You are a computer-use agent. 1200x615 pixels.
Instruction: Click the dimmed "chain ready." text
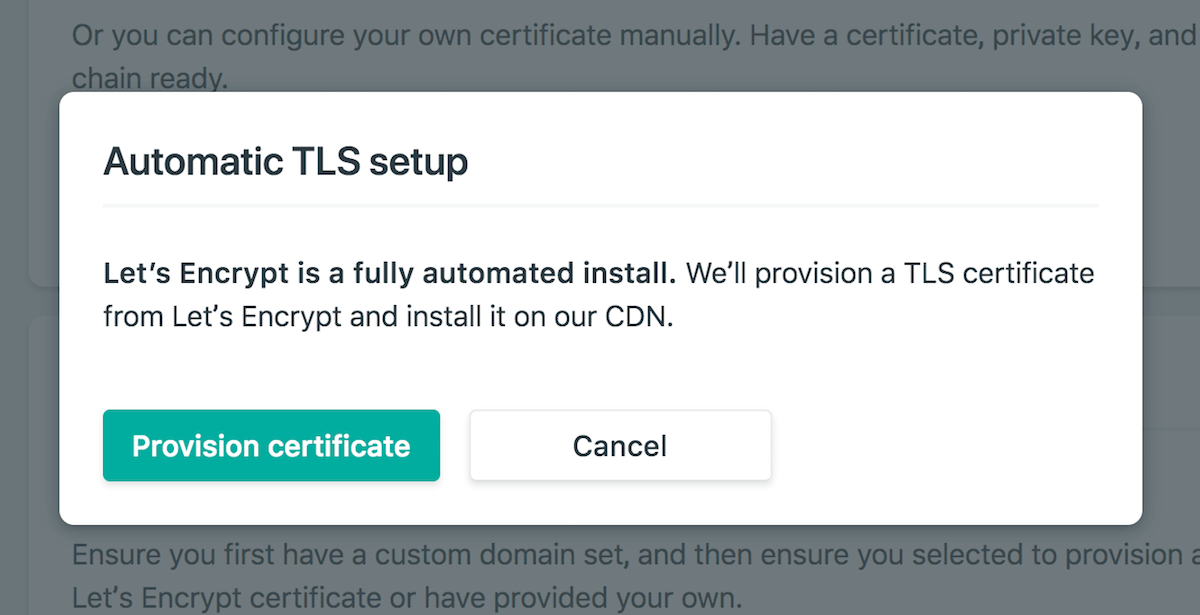150,79
